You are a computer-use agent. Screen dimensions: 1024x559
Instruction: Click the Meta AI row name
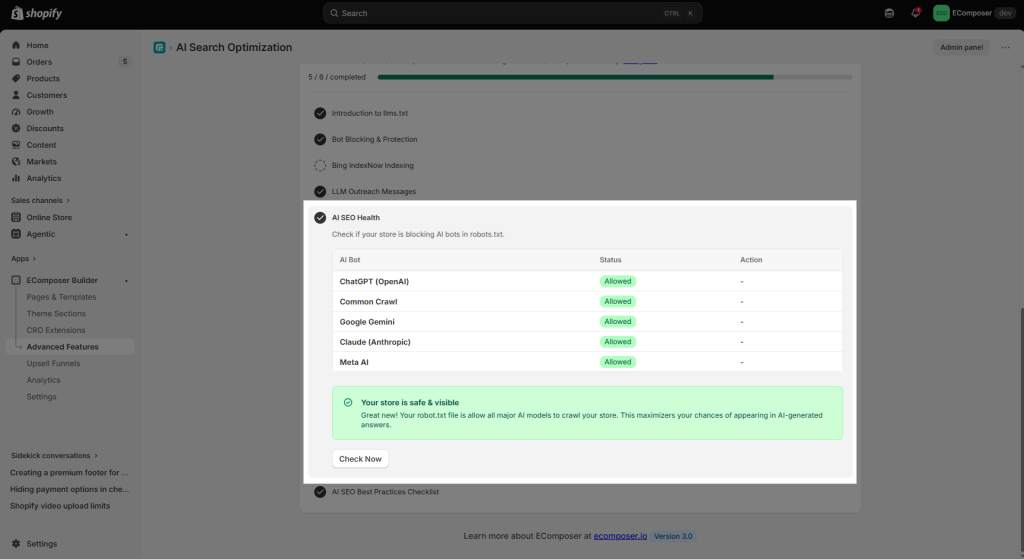click(x=354, y=362)
